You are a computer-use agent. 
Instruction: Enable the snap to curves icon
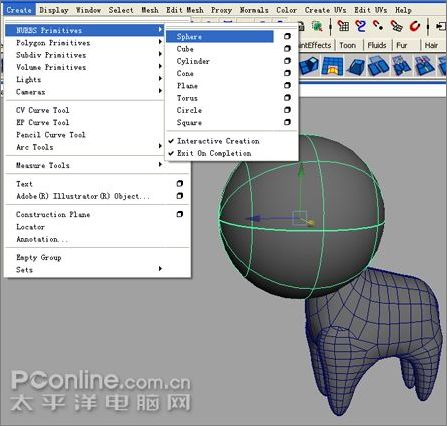pos(360,26)
